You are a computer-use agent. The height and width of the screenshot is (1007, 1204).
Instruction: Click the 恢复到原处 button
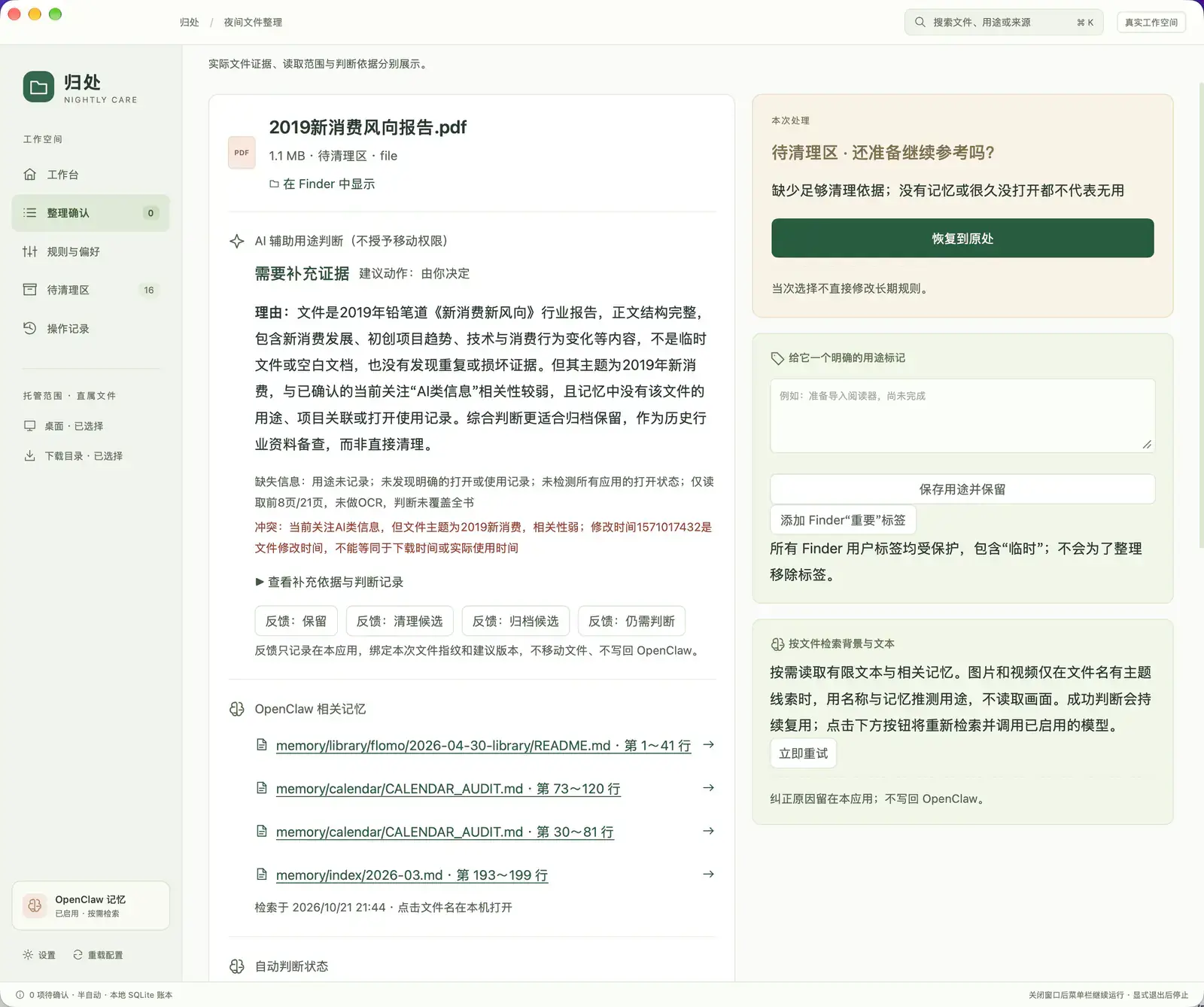[962, 238]
